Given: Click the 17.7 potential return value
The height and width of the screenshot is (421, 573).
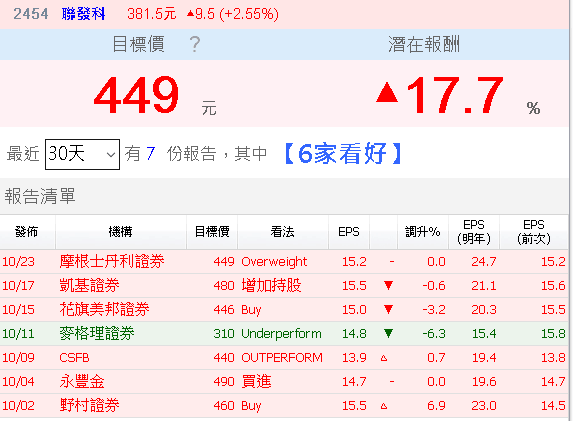Looking at the screenshot, I should [455, 95].
